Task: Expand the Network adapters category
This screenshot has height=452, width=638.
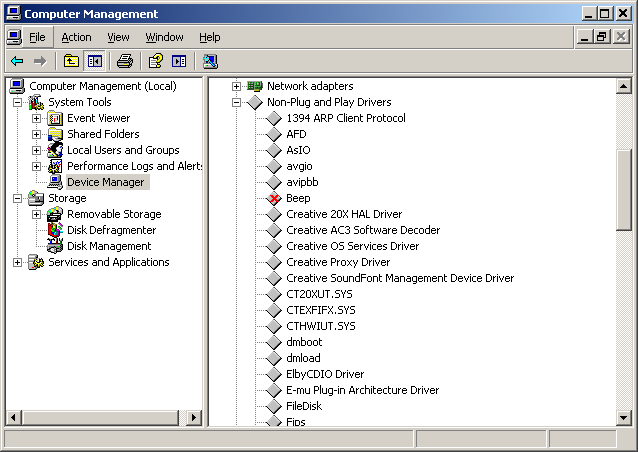Action: [x=236, y=86]
